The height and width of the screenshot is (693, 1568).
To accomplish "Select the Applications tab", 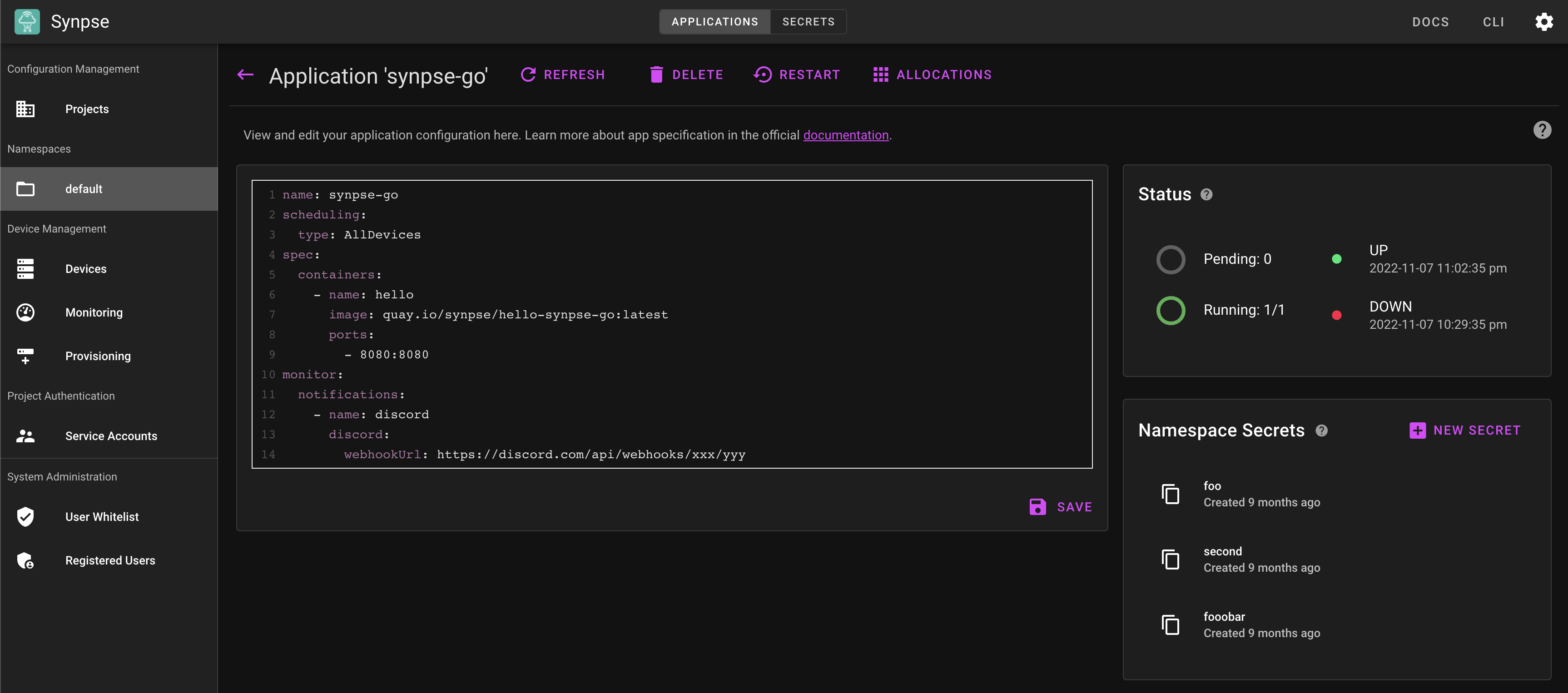I will [x=715, y=22].
